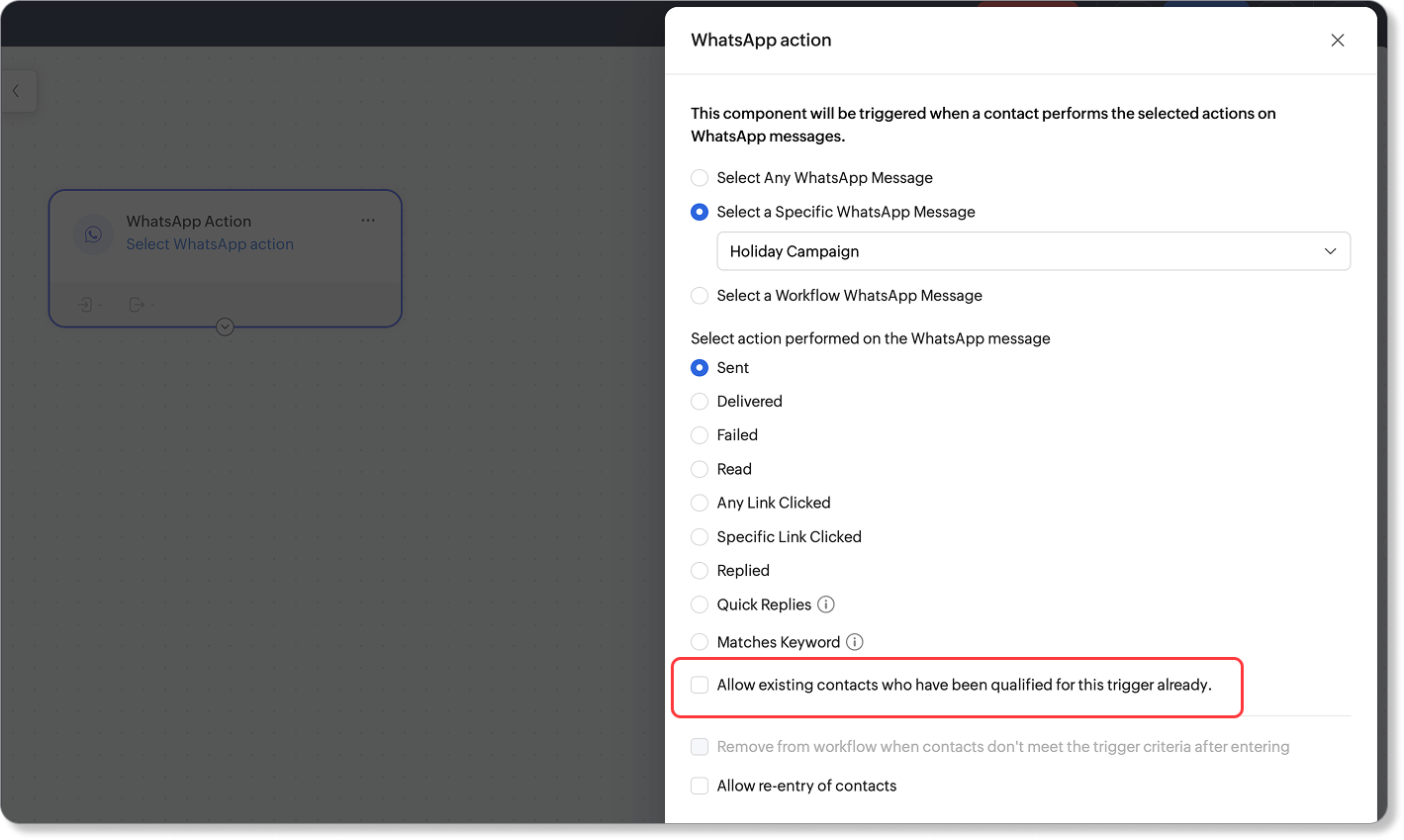This screenshot has height=840, width=1404.
Task: Open the WhatsApp Action node options menu
Action: pos(368,221)
